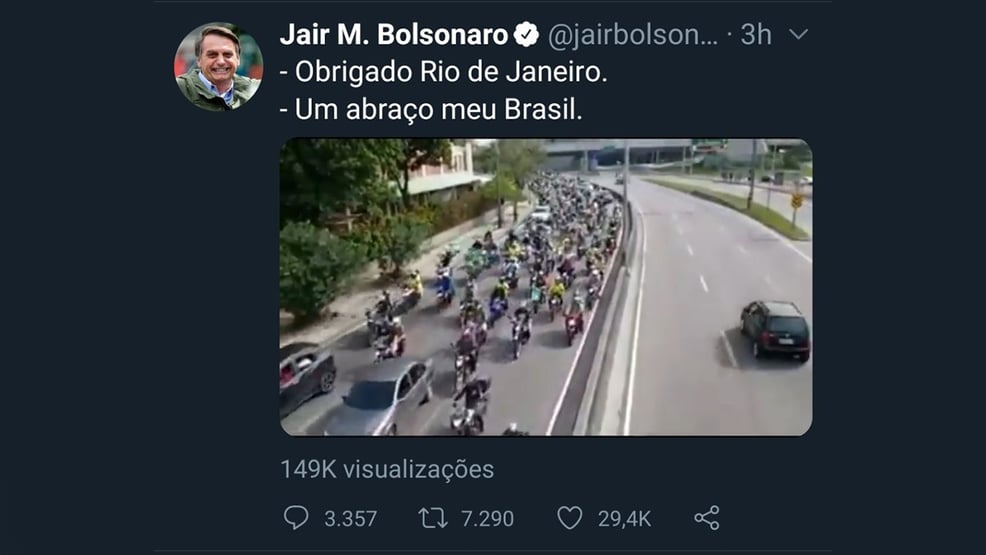The width and height of the screenshot is (986, 555).
Task: Click the retweet arrows icon
Action: point(433,518)
